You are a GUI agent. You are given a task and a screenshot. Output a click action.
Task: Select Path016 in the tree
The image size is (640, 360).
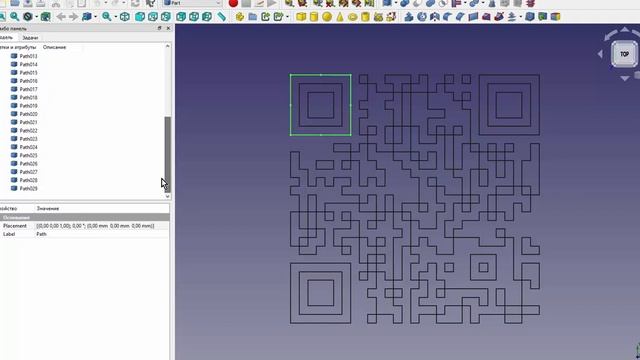[28, 81]
